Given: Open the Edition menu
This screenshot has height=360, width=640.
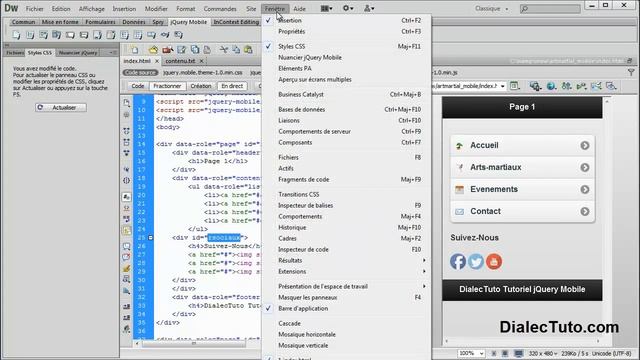Looking at the screenshot, I should 61,9.
